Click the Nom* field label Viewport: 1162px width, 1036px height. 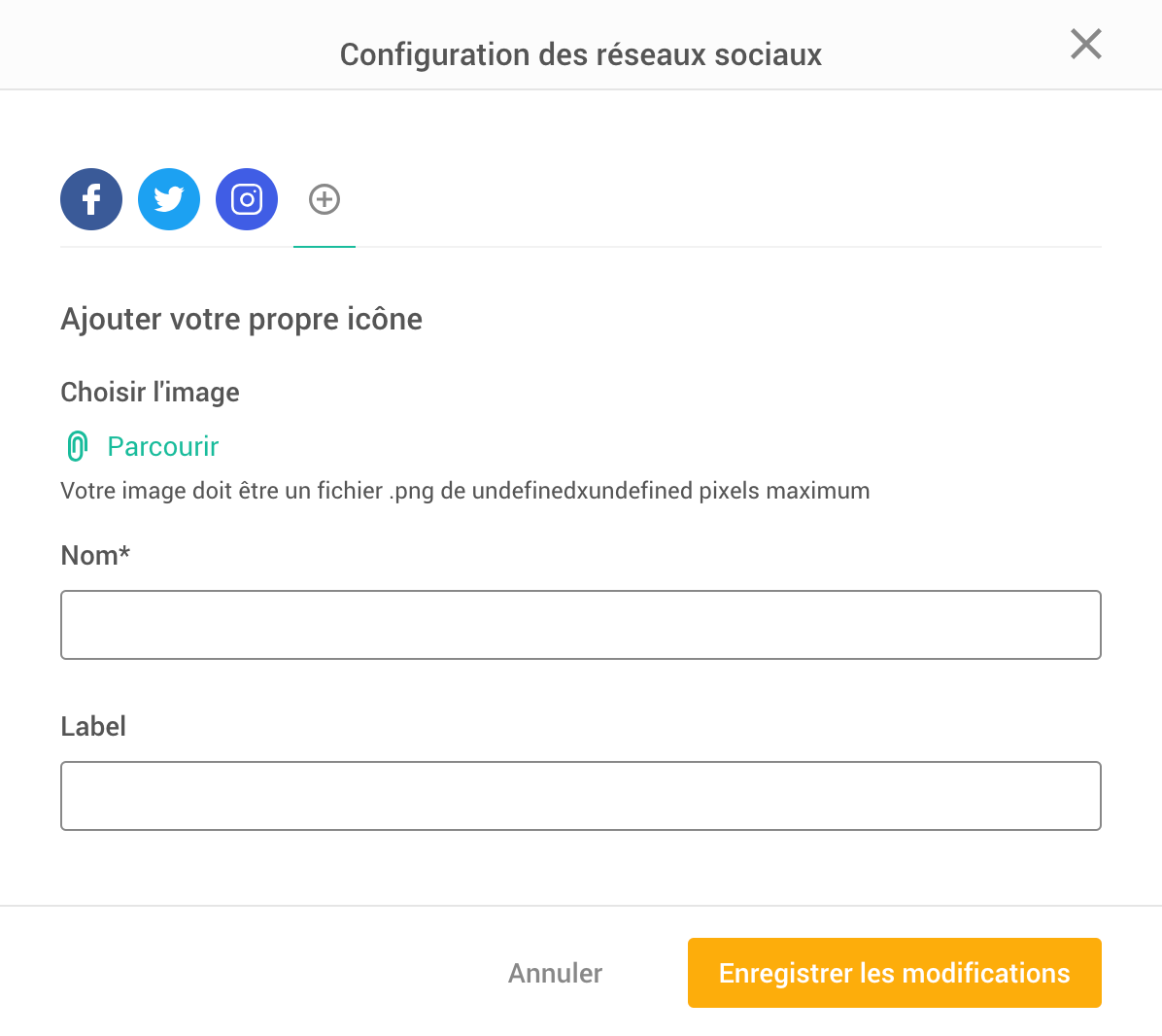[x=89, y=555]
